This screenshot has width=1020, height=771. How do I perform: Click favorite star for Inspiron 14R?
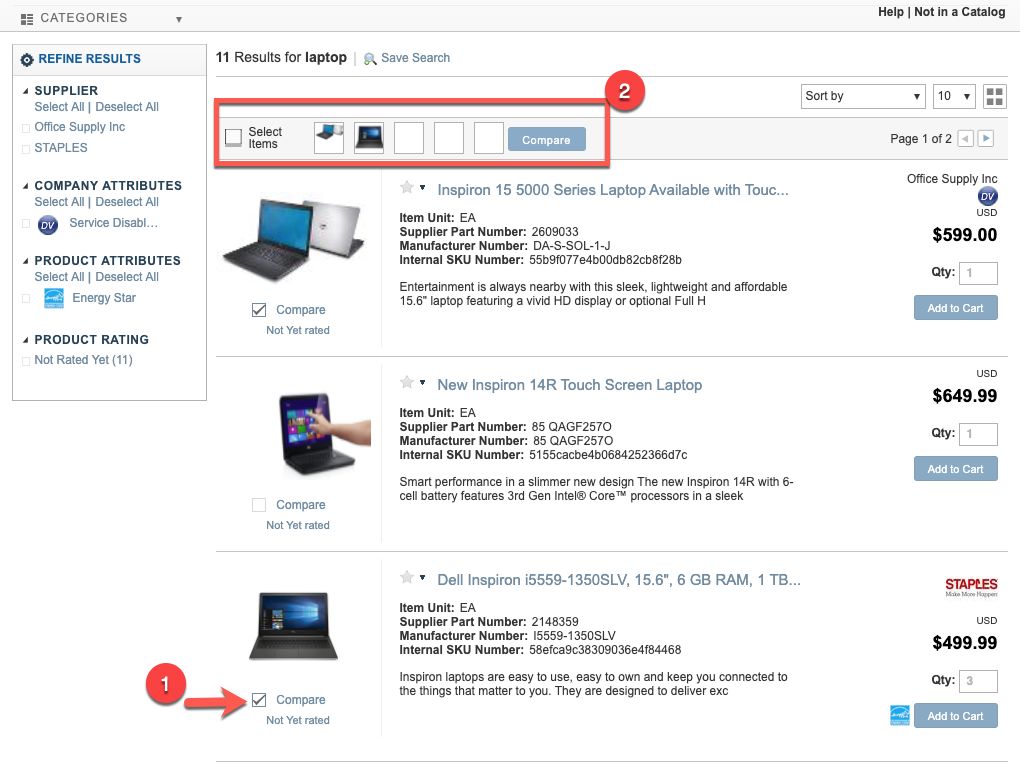click(407, 382)
